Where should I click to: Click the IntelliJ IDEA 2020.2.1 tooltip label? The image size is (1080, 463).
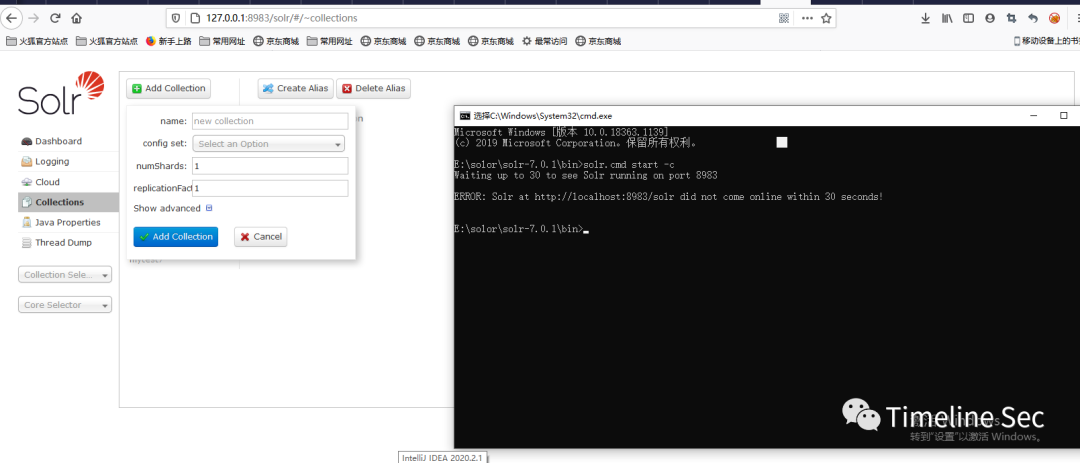(444, 457)
